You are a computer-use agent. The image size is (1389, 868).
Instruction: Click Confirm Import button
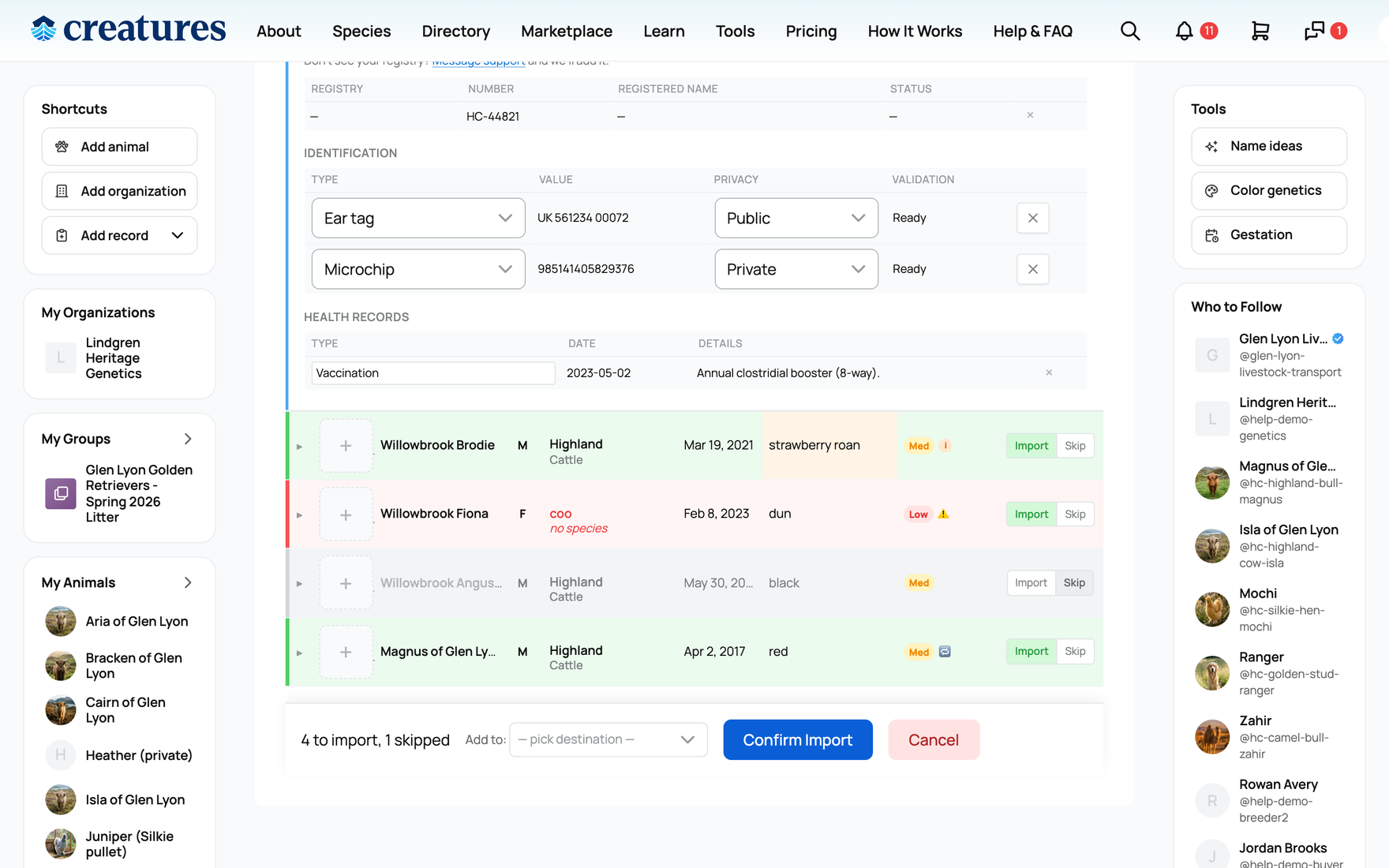pos(798,739)
